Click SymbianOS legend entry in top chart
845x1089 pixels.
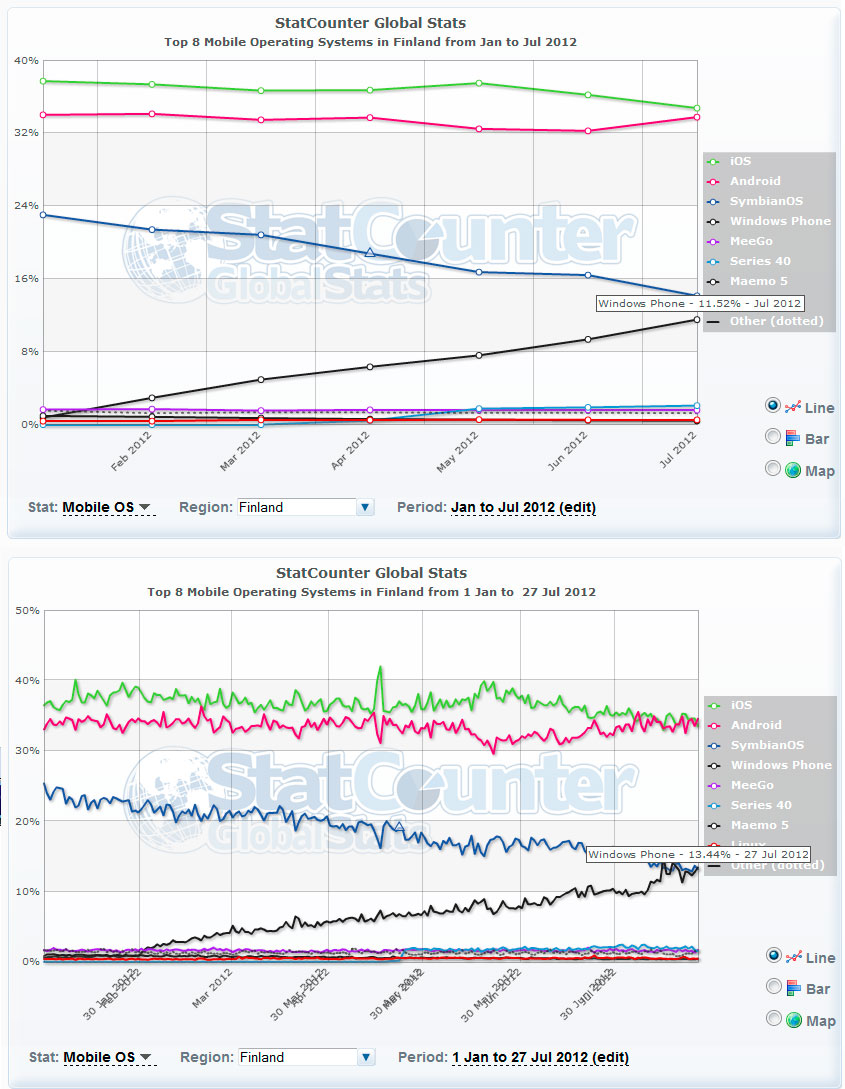755,201
